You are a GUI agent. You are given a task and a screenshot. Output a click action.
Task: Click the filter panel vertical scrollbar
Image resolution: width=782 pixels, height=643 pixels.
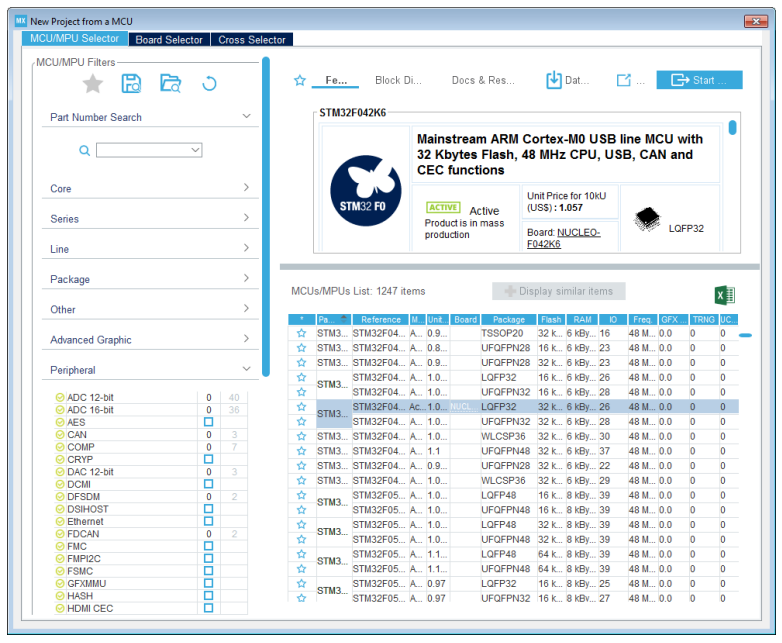(266, 217)
